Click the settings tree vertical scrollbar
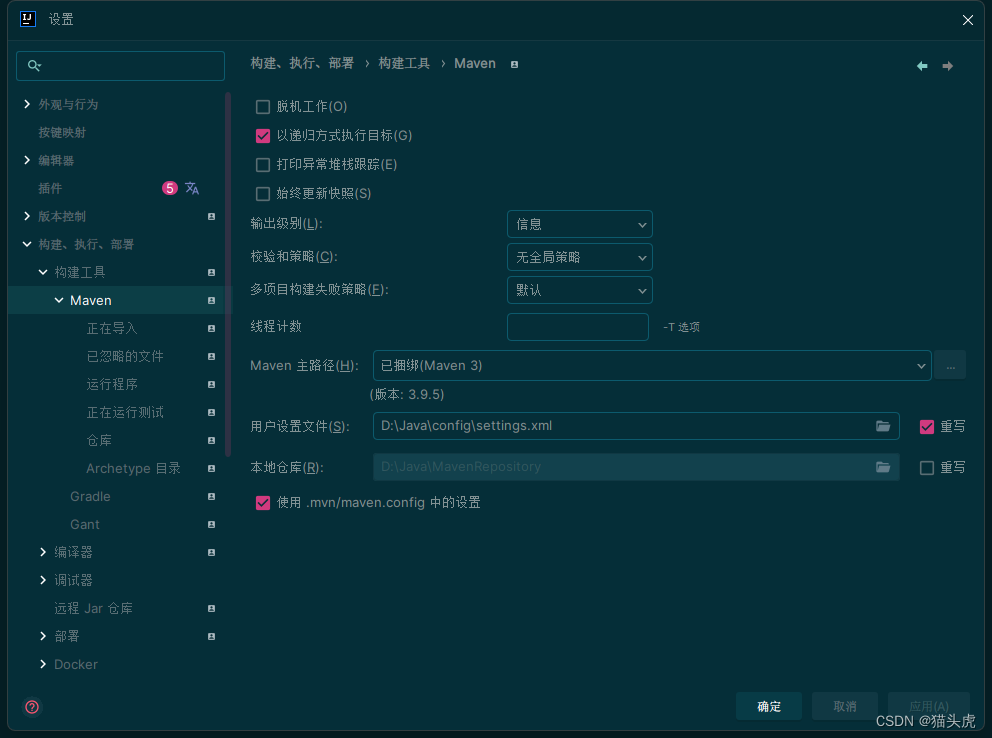Image resolution: width=992 pixels, height=738 pixels. point(228,275)
